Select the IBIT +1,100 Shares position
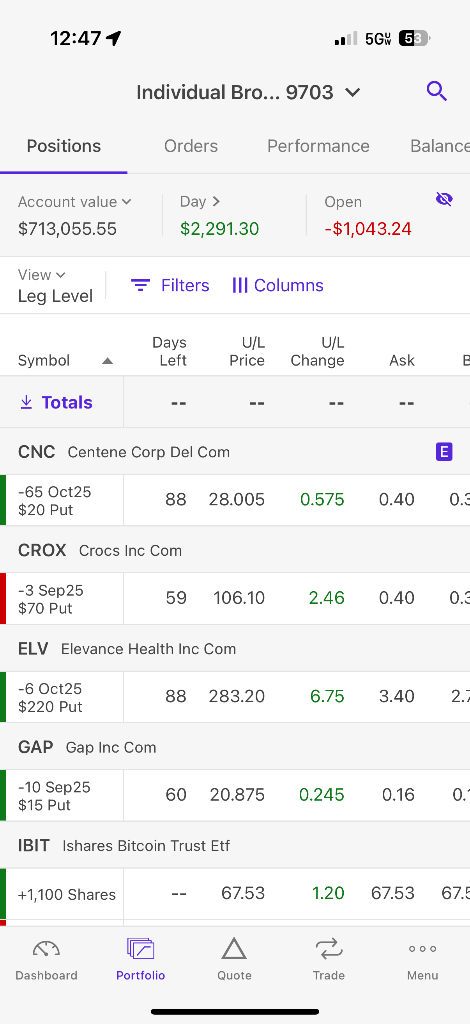The width and height of the screenshot is (470, 1024). (235, 893)
